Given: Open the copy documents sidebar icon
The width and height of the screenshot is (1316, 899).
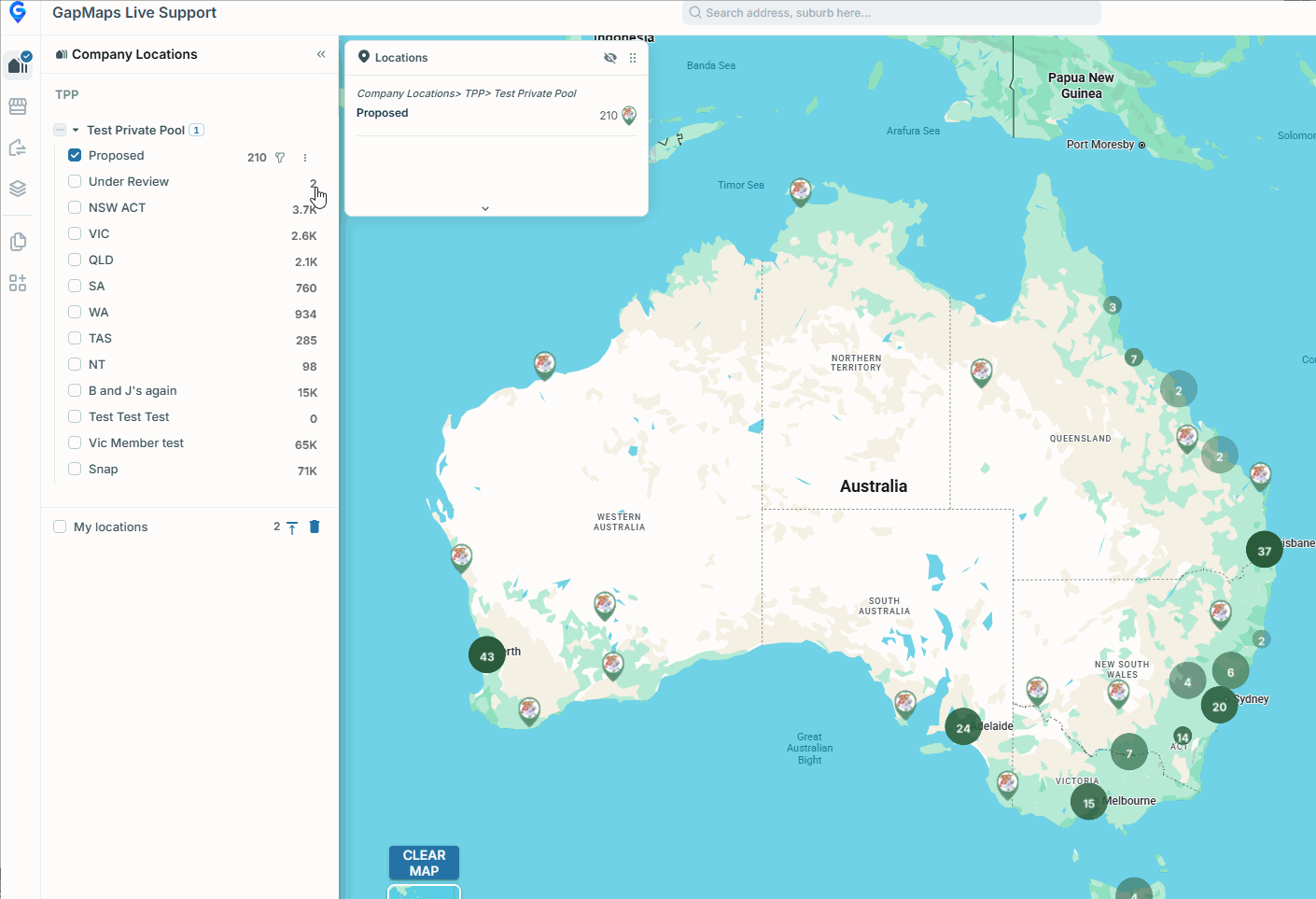Looking at the screenshot, I should 18,242.
